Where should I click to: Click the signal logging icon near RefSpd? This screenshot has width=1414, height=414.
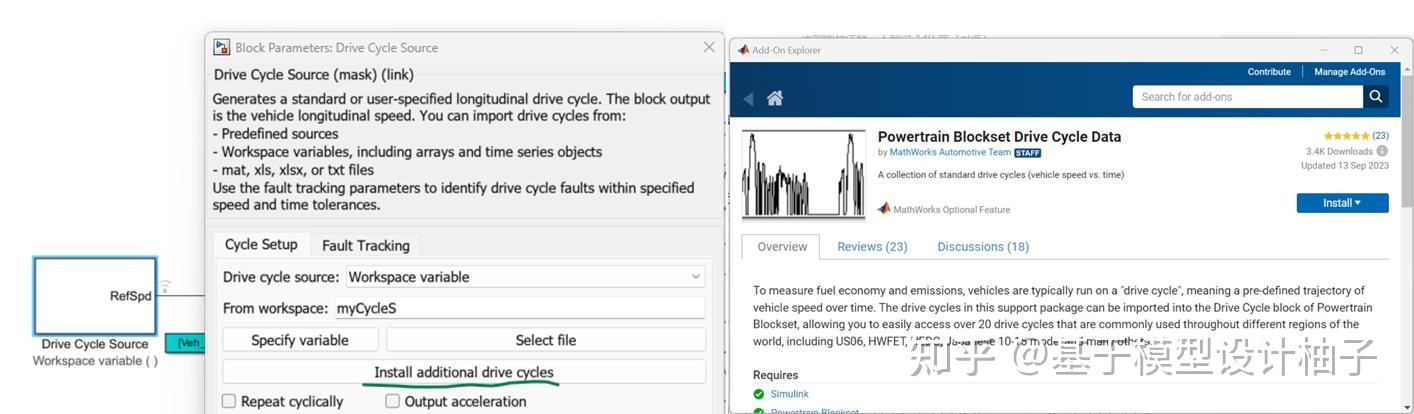pos(166,287)
